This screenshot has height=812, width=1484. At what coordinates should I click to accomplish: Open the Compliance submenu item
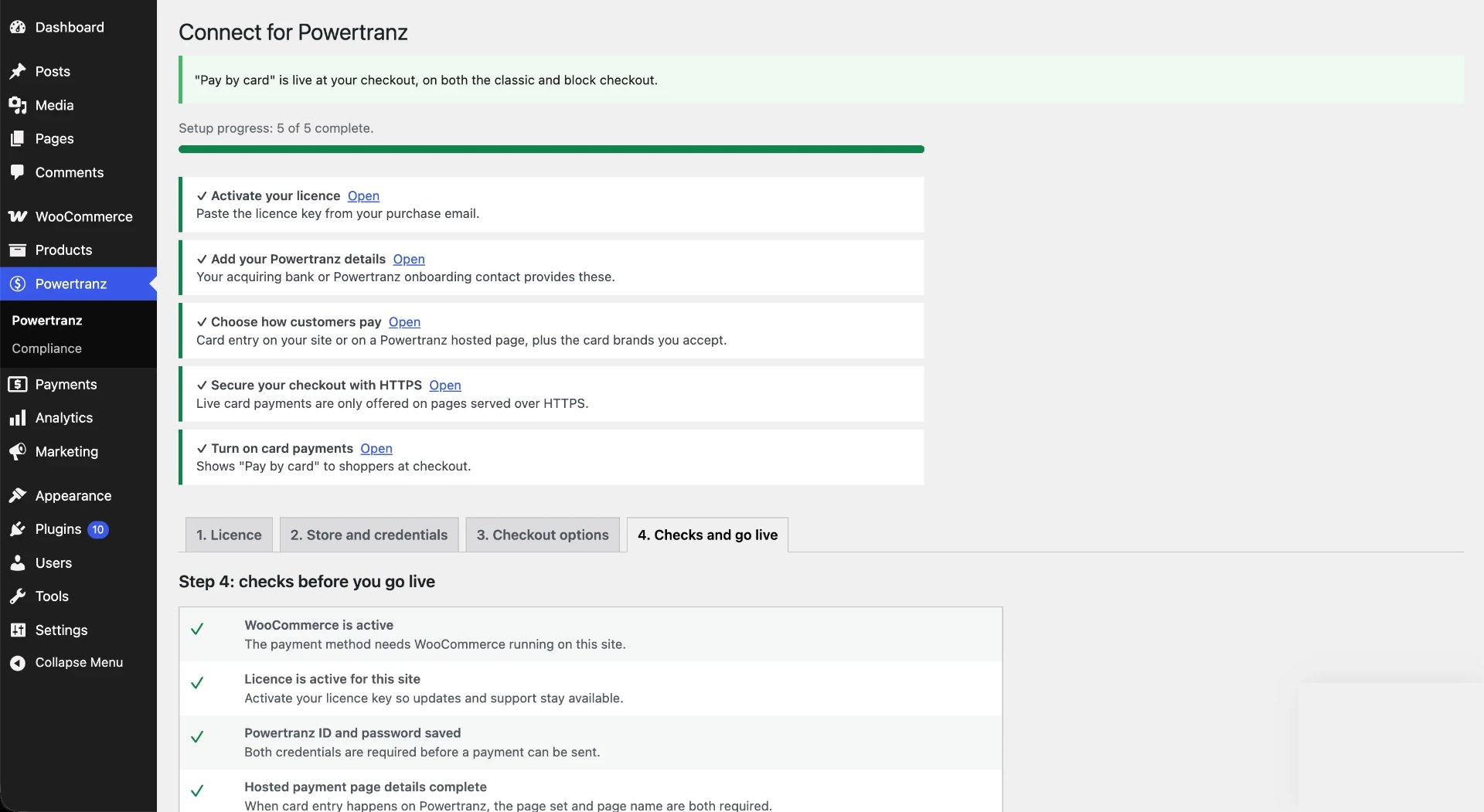point(46,348)
